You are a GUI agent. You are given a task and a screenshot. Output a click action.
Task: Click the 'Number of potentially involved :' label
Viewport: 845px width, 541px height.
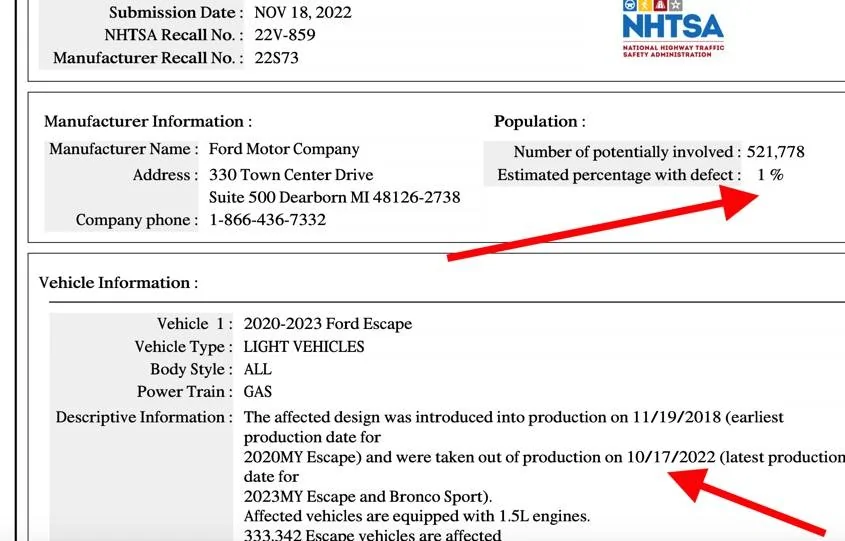coord(627,152)
